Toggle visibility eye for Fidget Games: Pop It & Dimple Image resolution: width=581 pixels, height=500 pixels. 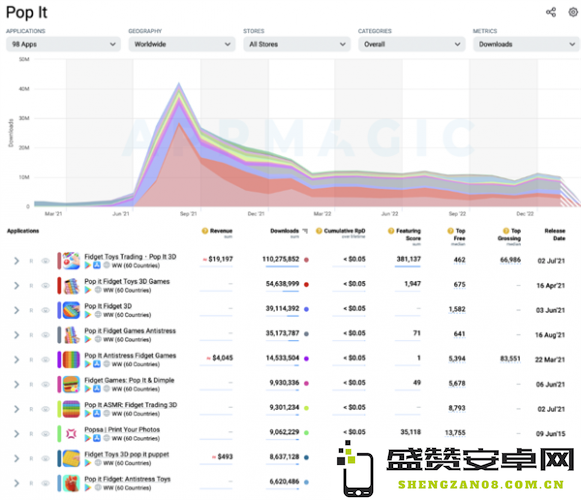[x=45, y=384]
